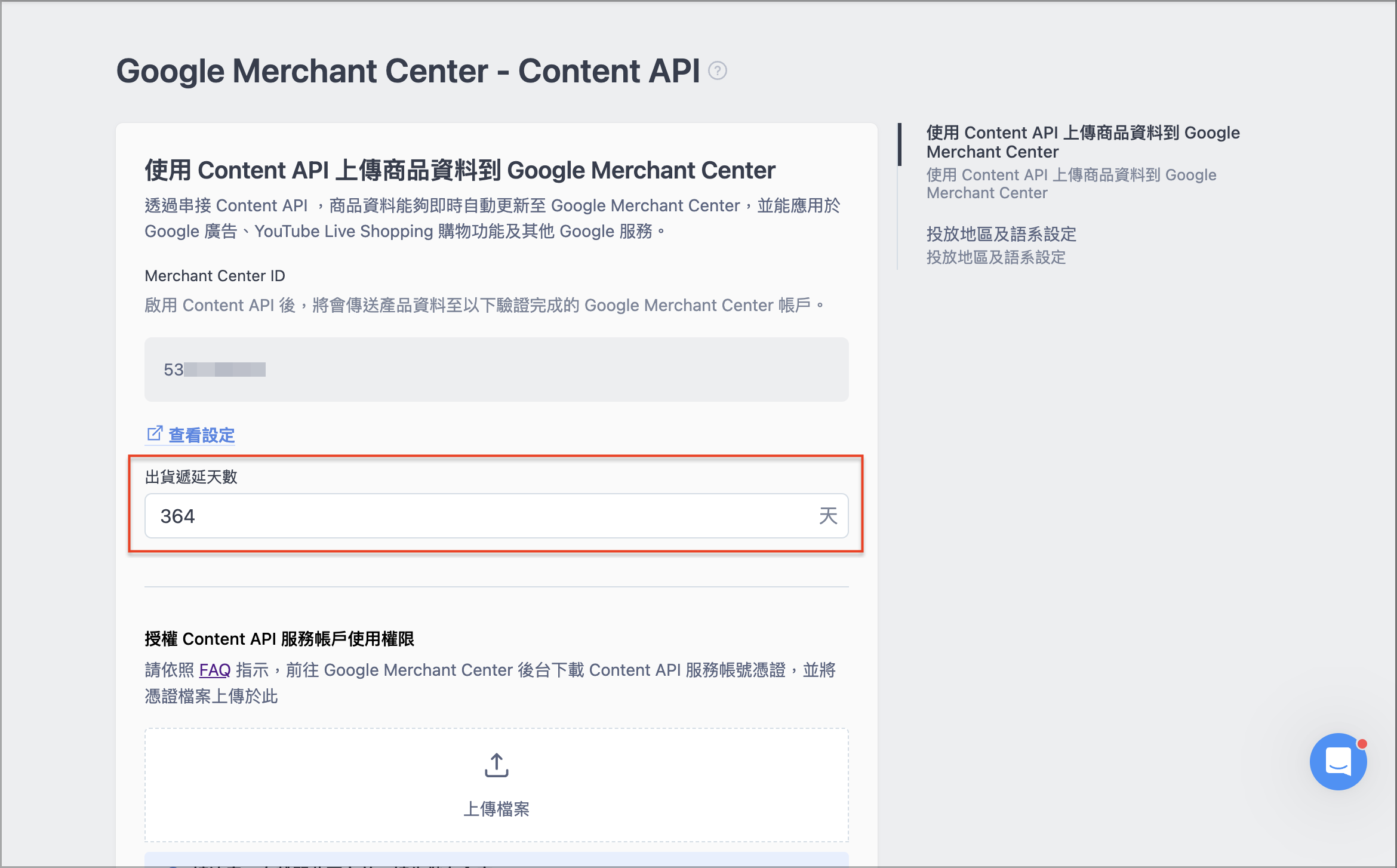Focus the 出貨遞延天數 input showing 364
Viewport: 1397px width, 868px height.
click(496, 516)
